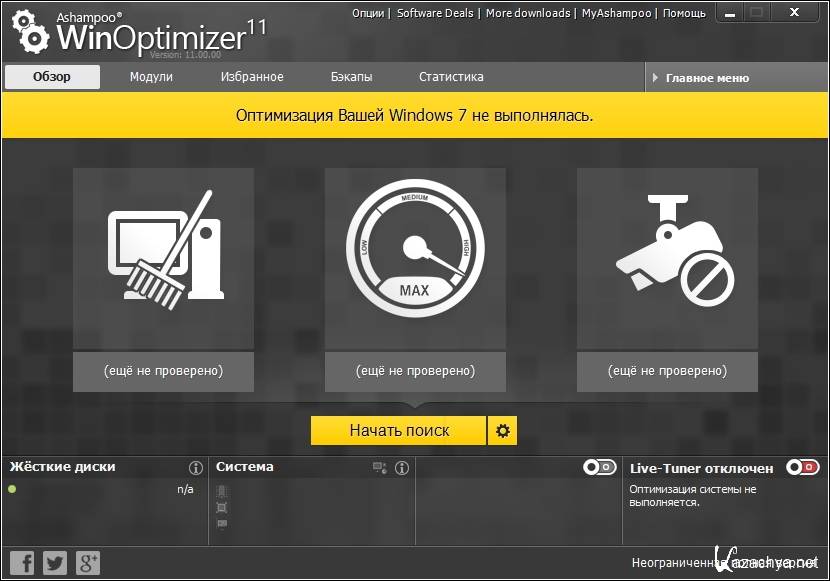Click the system cleanup broom tile

click(163, 259)
